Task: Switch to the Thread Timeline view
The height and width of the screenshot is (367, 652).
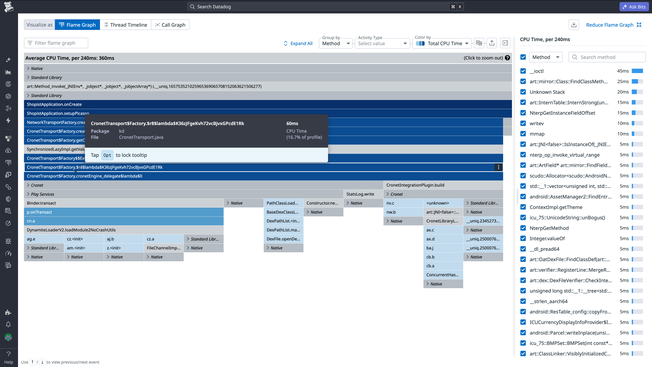Action: [x=126, y=25]
